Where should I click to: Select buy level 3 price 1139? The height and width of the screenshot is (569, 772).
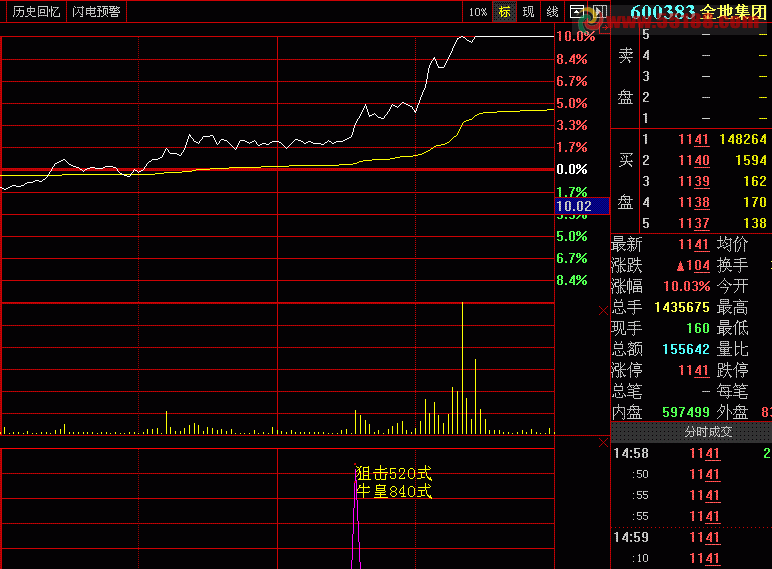(694, 182)
